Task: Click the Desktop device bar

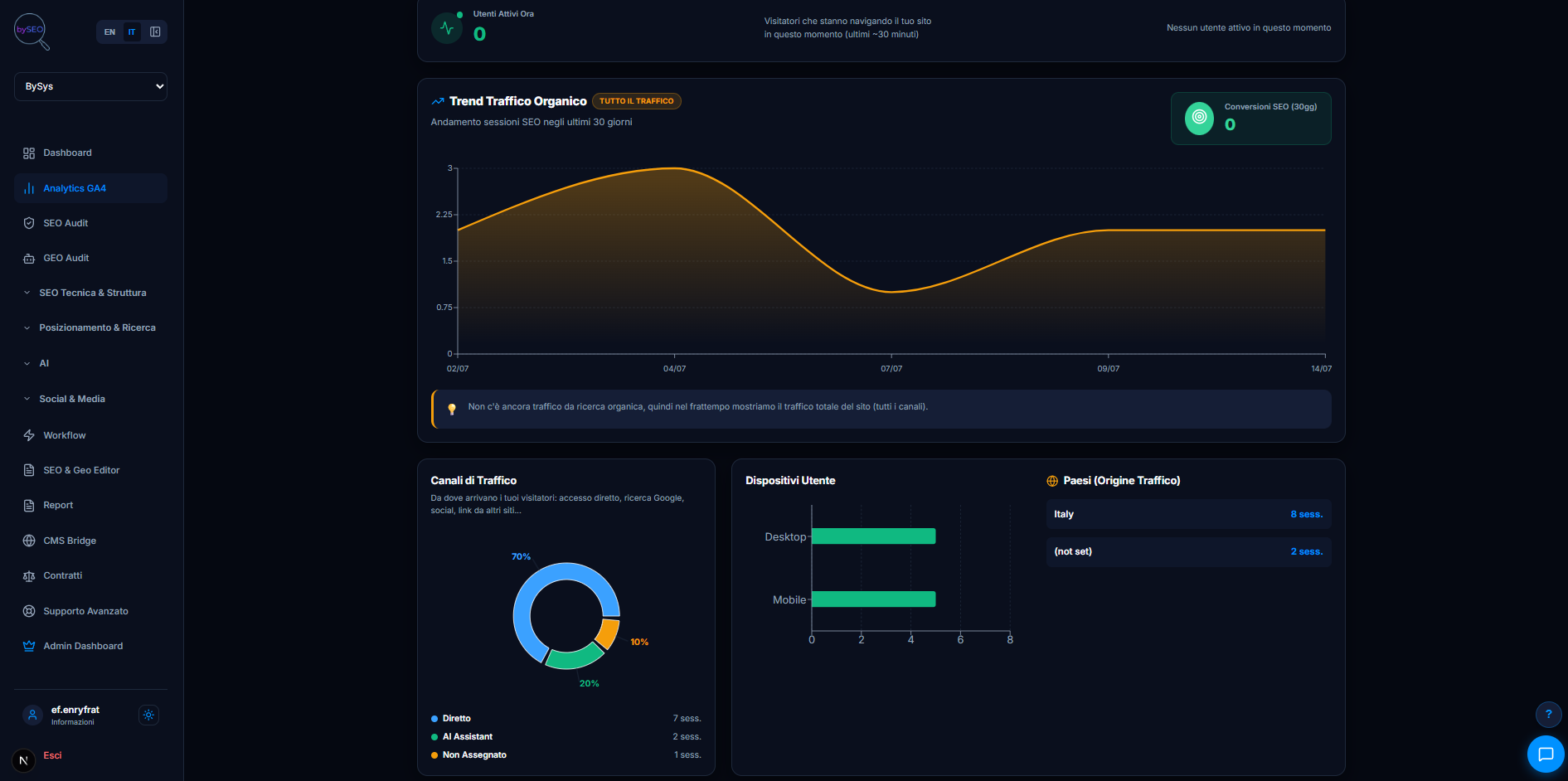Action: pos(873,536)
